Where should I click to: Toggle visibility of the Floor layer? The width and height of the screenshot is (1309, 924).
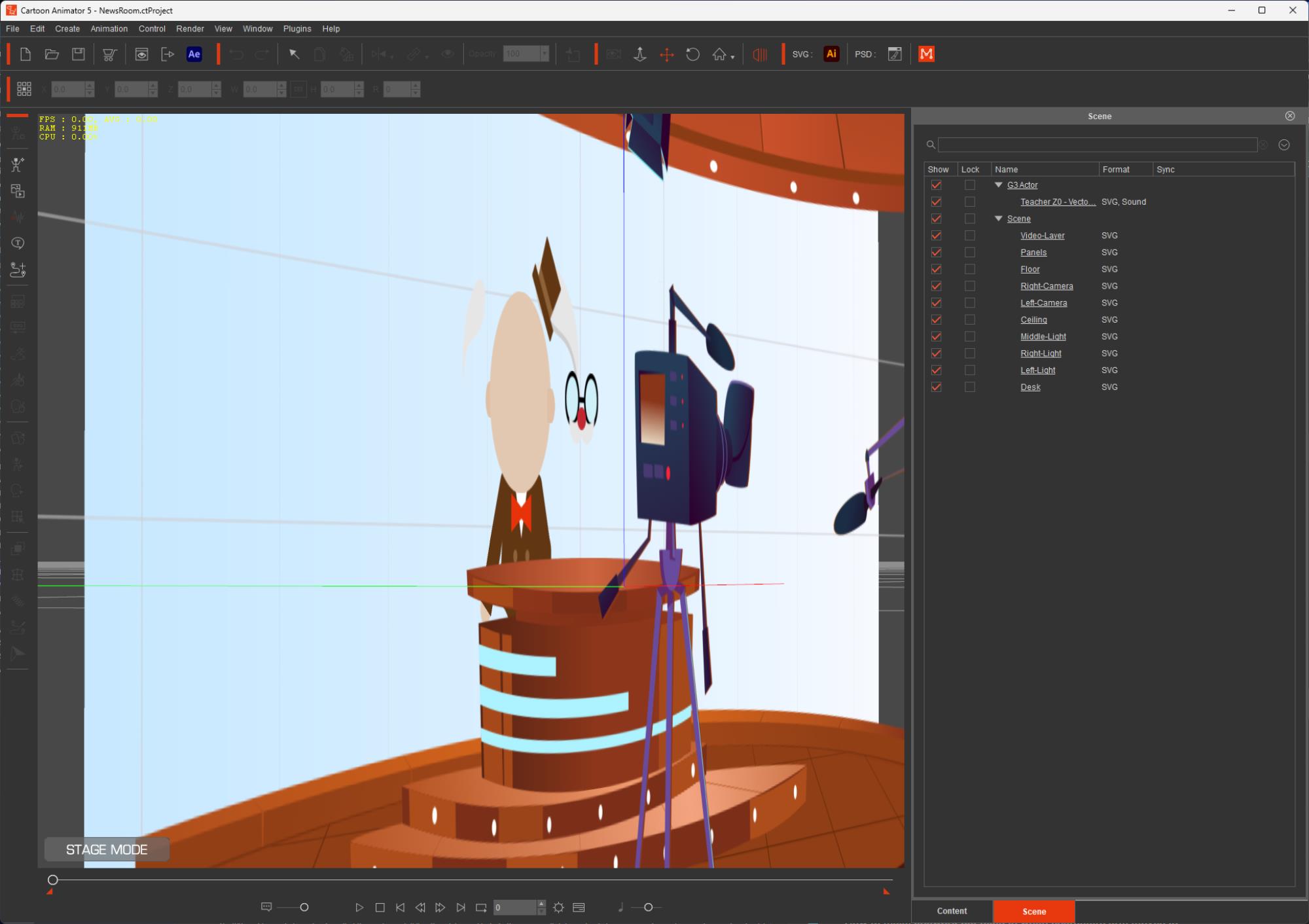(x=937, y=269)
